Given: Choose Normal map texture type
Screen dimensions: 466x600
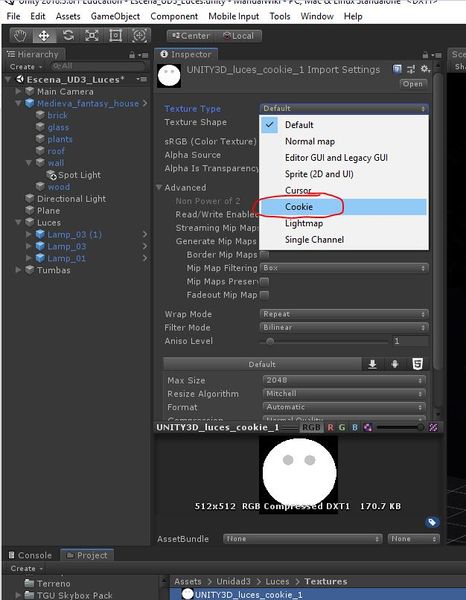Looking at the screenshot, I should coord(344,142).
